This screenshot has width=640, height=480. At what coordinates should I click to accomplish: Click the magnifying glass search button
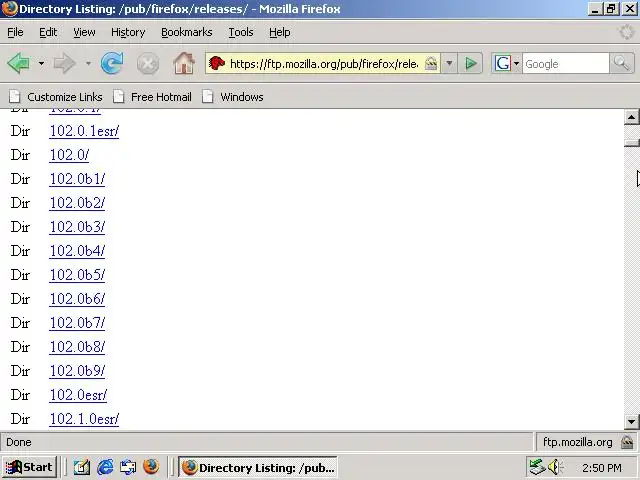[x=622, y=63]
